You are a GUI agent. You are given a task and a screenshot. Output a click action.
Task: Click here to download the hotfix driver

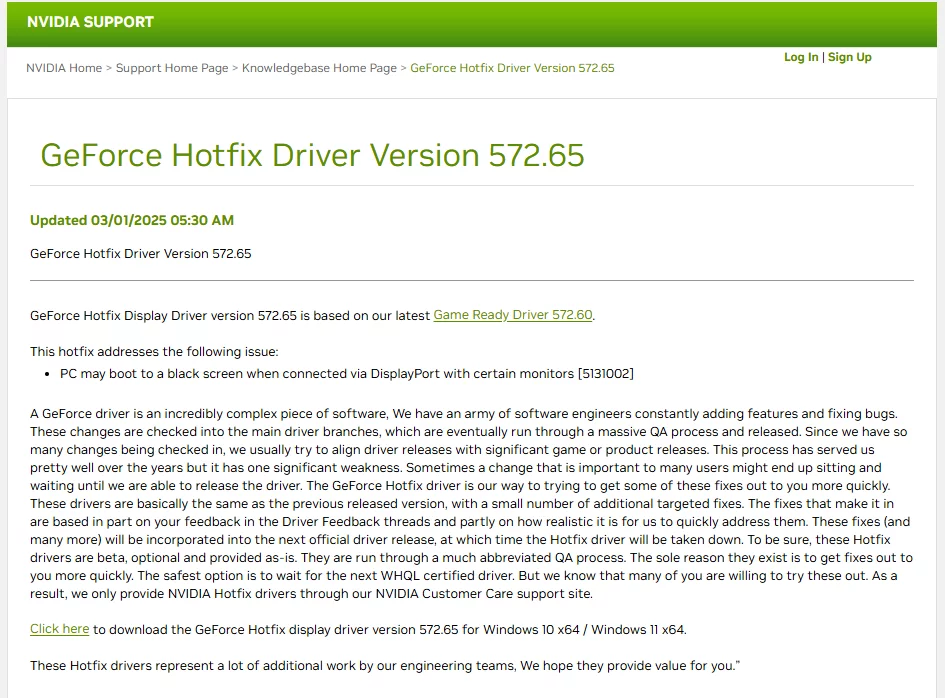coord(60,629)
